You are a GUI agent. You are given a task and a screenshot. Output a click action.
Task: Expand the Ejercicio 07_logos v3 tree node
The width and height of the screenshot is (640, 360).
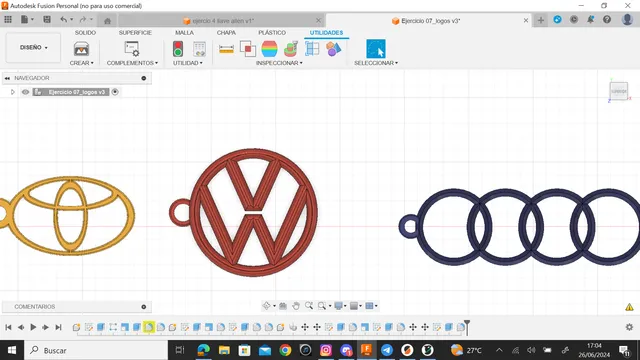[x=13, y=92]
